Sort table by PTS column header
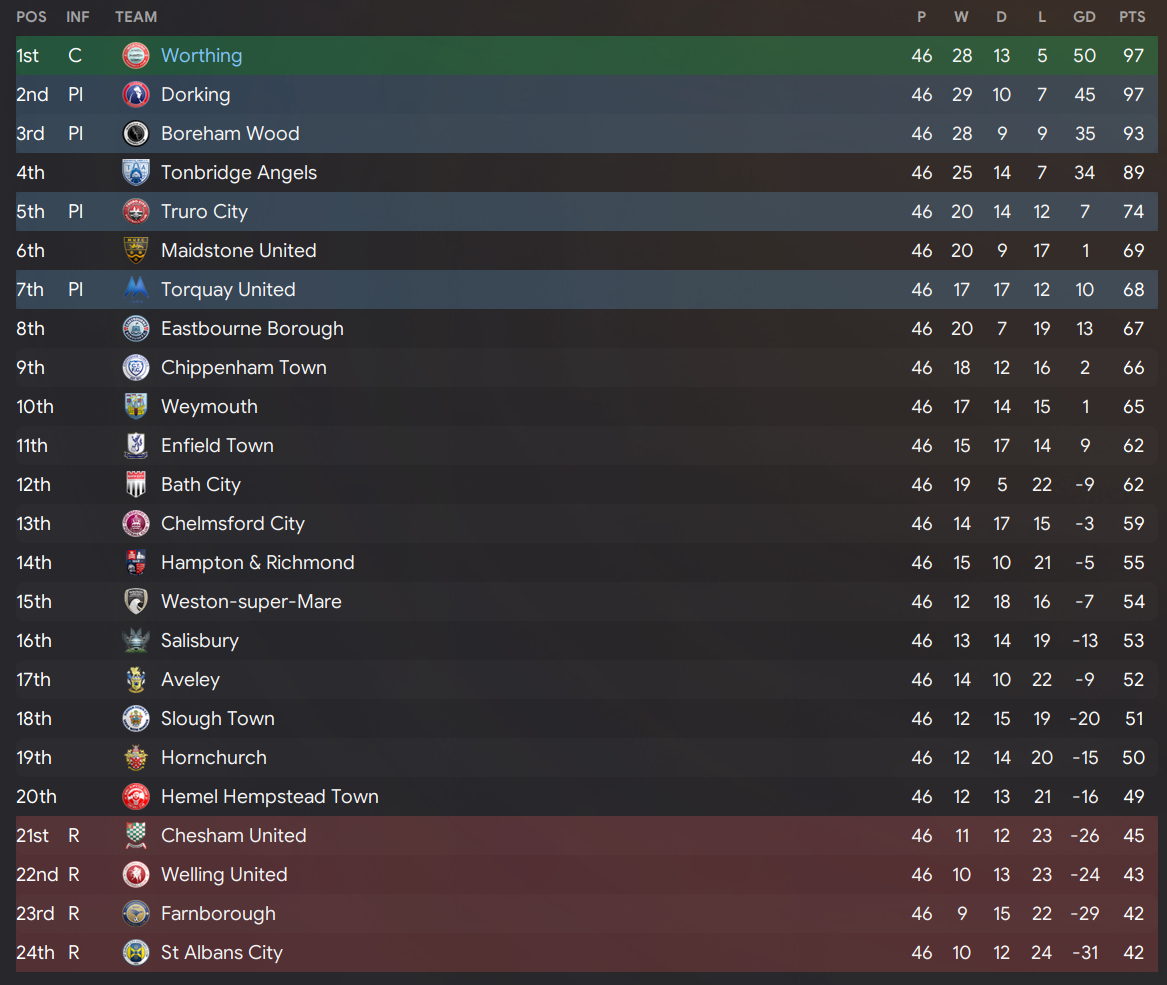This screenshot has height=985, width=1167. coord(1132,17)
